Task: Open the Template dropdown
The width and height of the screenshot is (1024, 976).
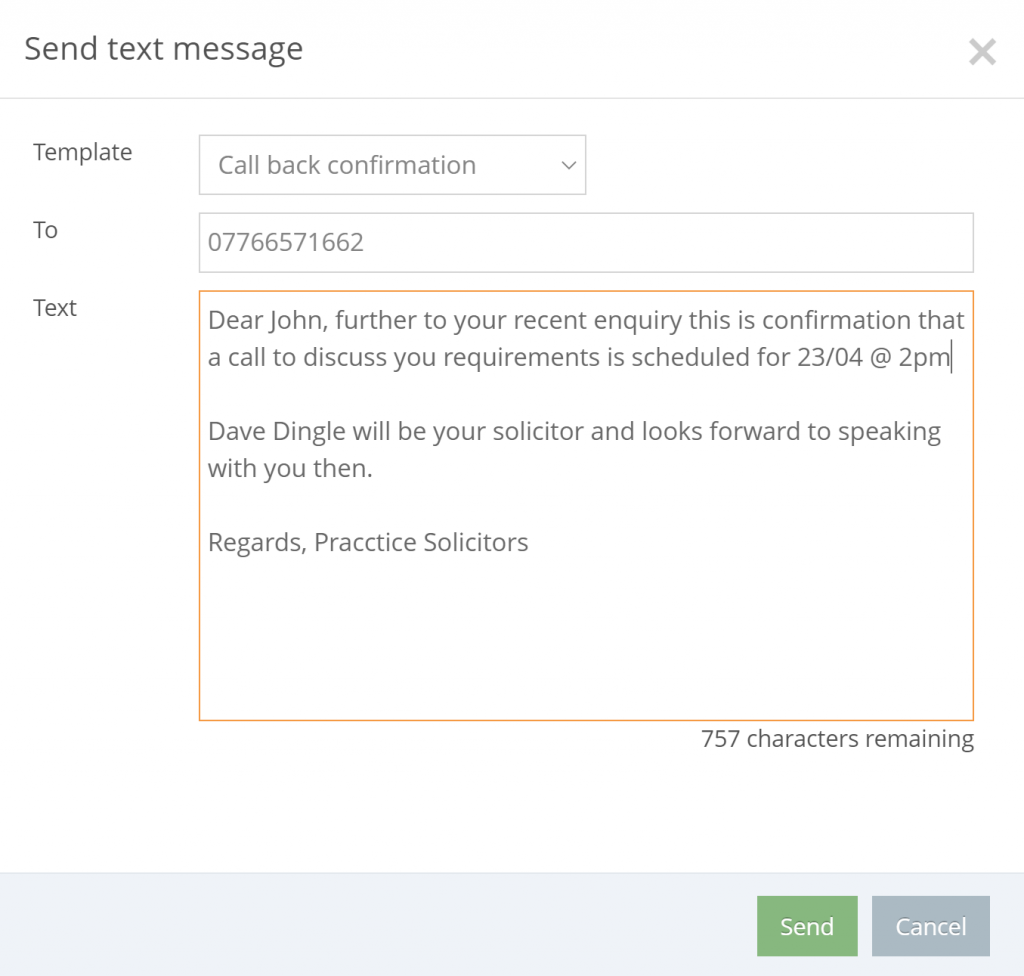Action: click(392, 165)
